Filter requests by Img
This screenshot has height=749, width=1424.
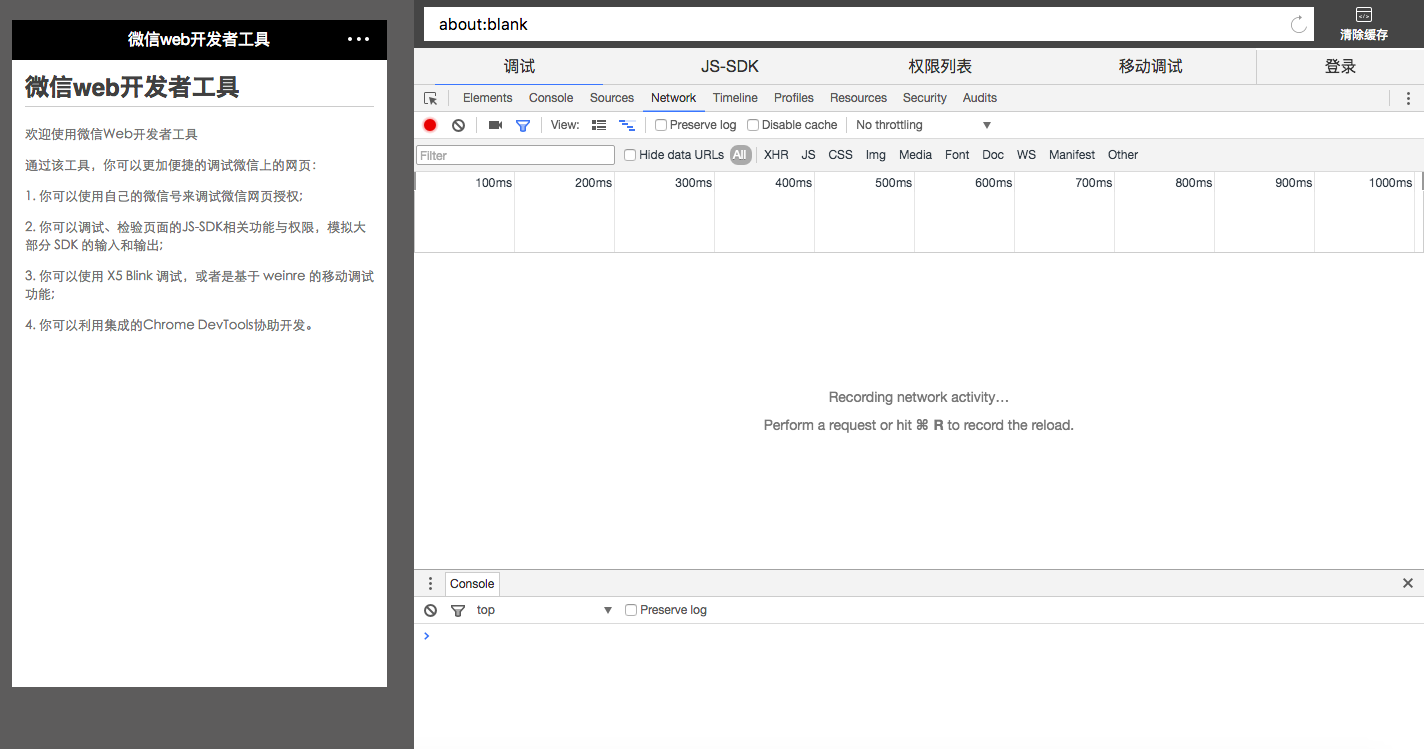pos(876,155)
